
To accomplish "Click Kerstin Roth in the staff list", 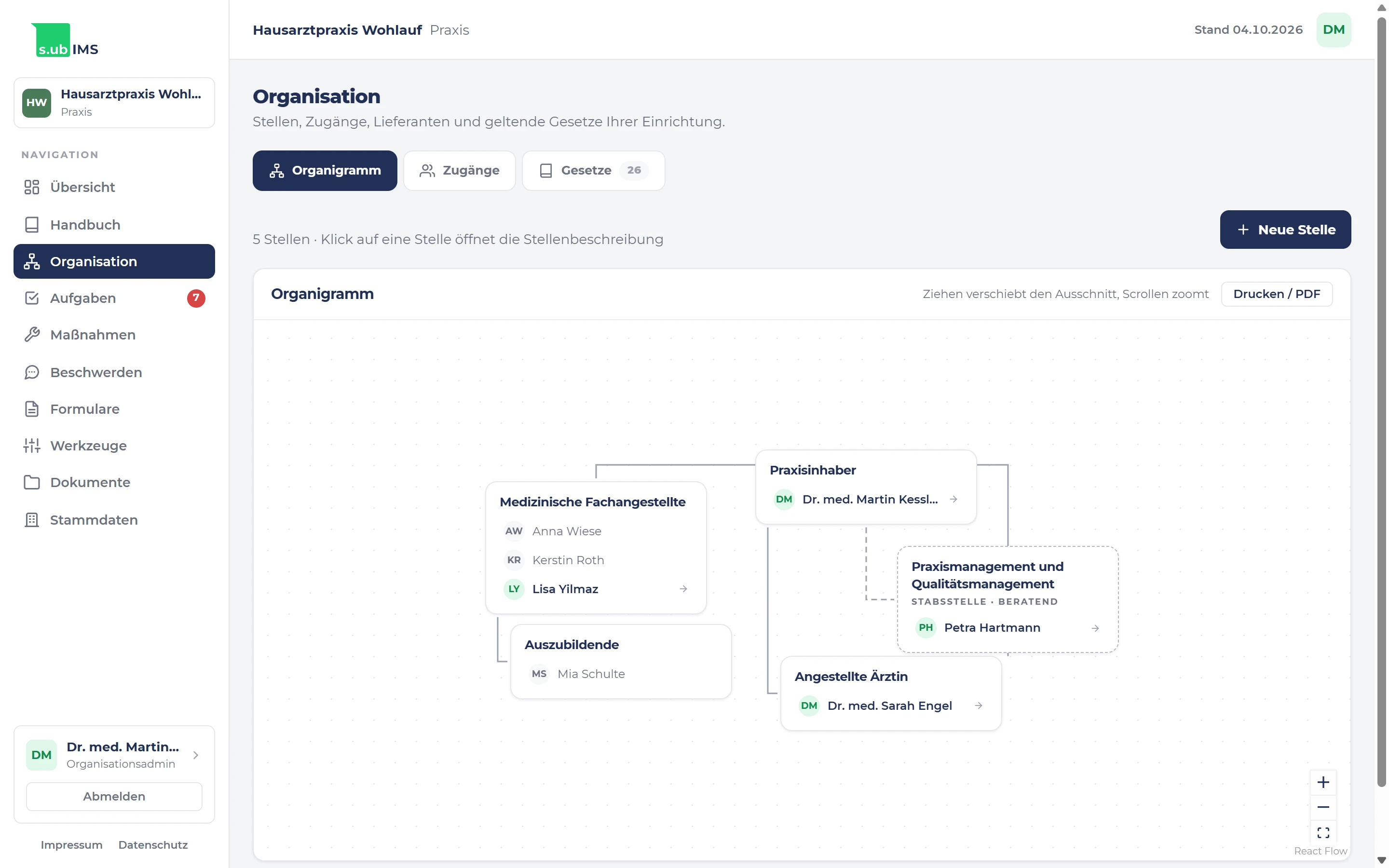I will [x=568, y=560].
